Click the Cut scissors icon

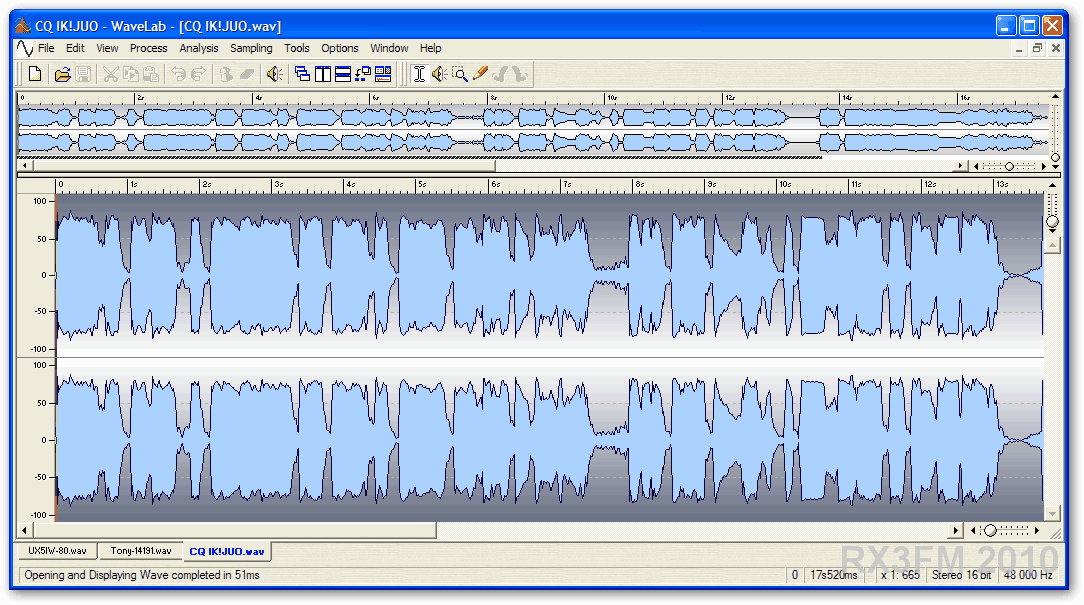(x=110, y=74)
